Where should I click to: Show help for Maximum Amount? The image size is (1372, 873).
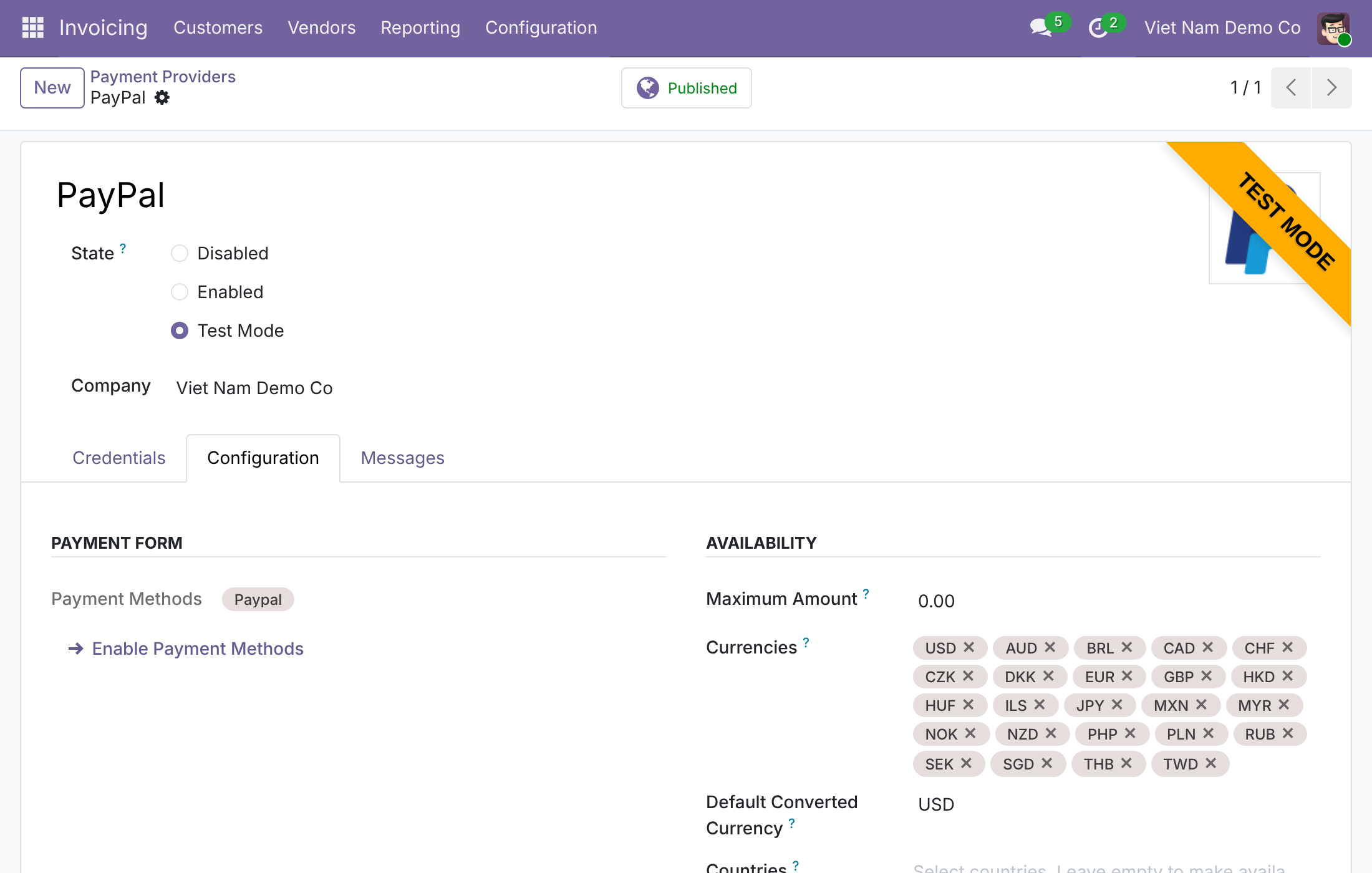coord(866,594)
